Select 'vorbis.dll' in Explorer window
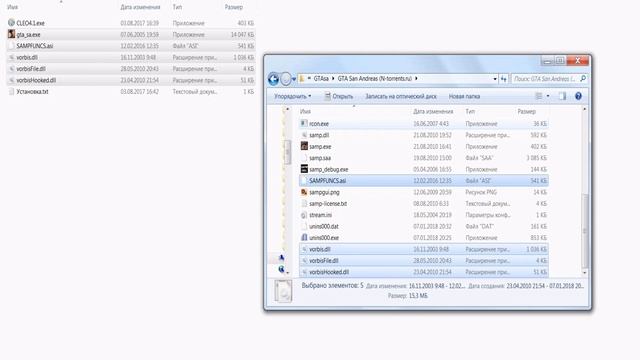 [424, 249]
